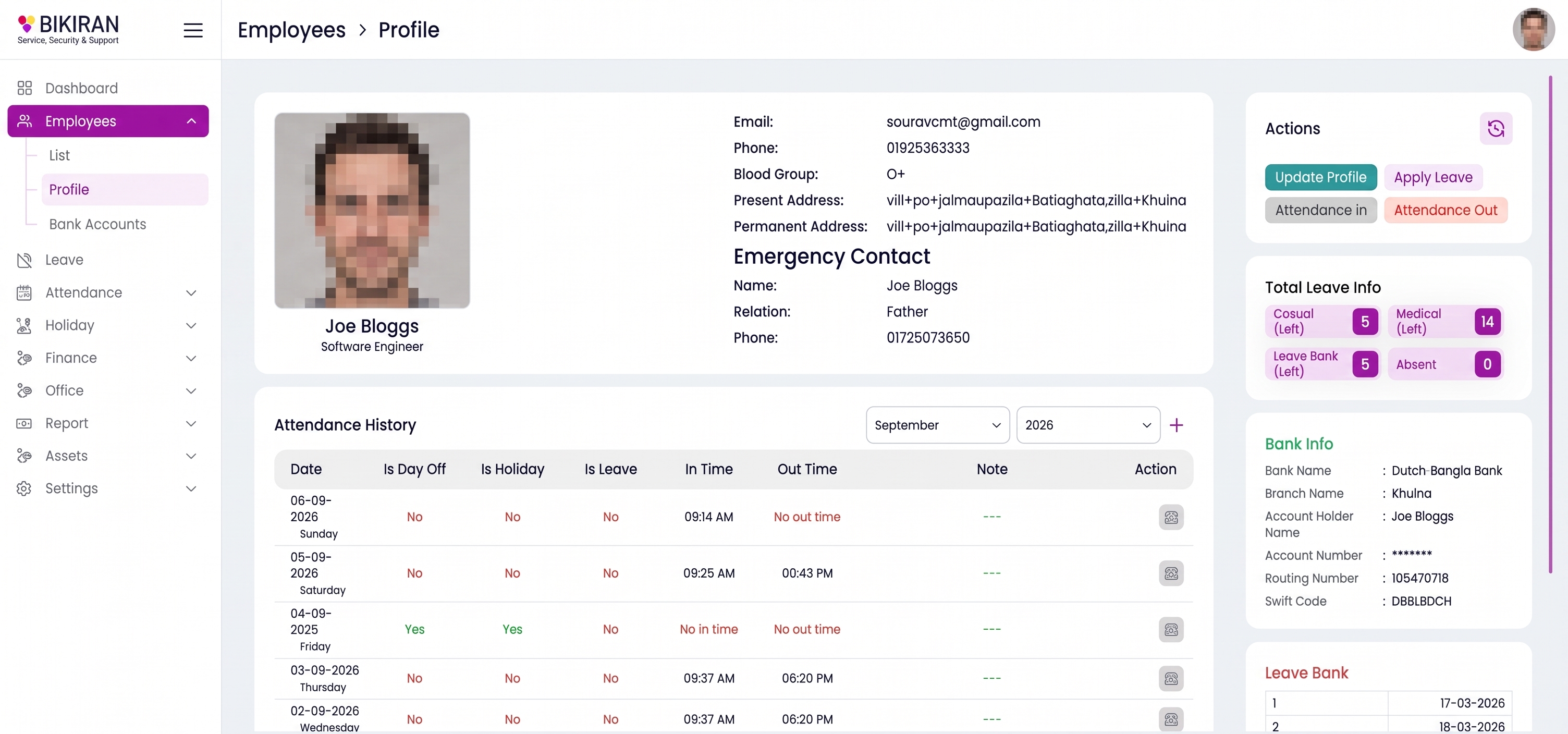
Task: Click the BIKIRAN logo
Action: 68,30
